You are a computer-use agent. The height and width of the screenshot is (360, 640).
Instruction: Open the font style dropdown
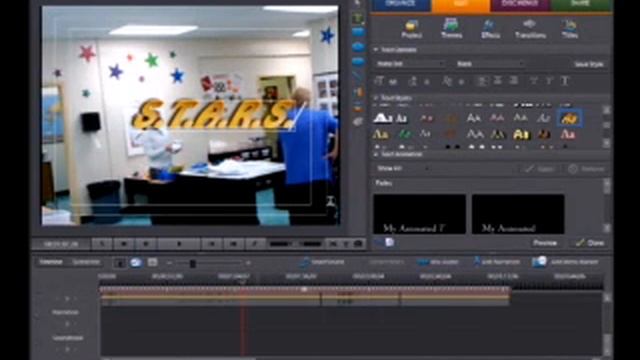coord(489,64)
